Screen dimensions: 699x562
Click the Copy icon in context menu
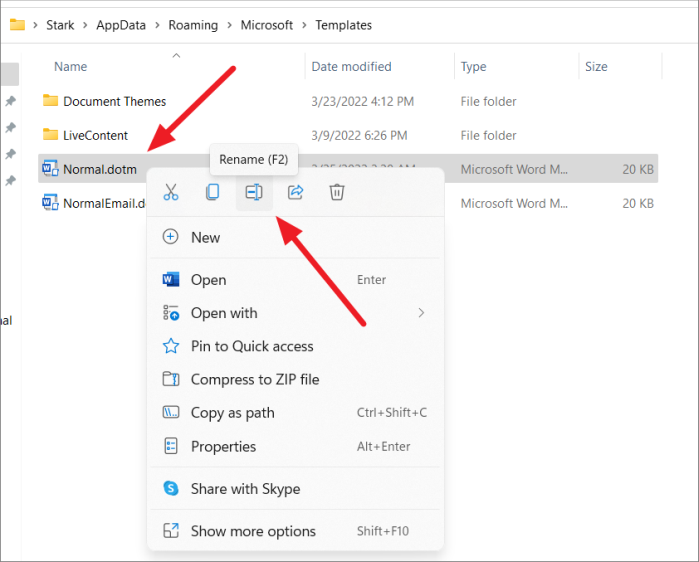click(x=213, y=192)
